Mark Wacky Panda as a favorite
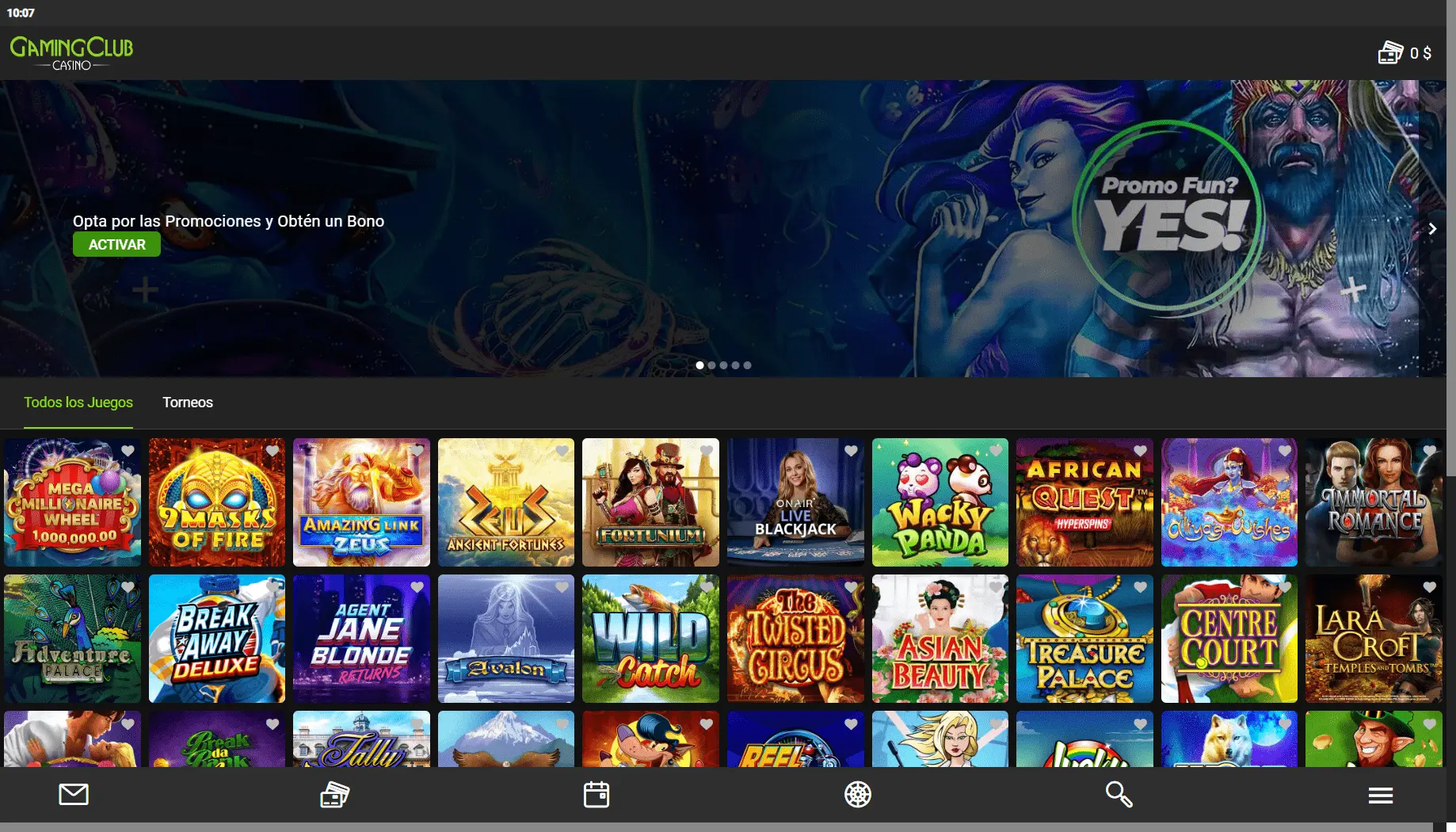This screenshot has width=1456, height=832. [997, 451]
